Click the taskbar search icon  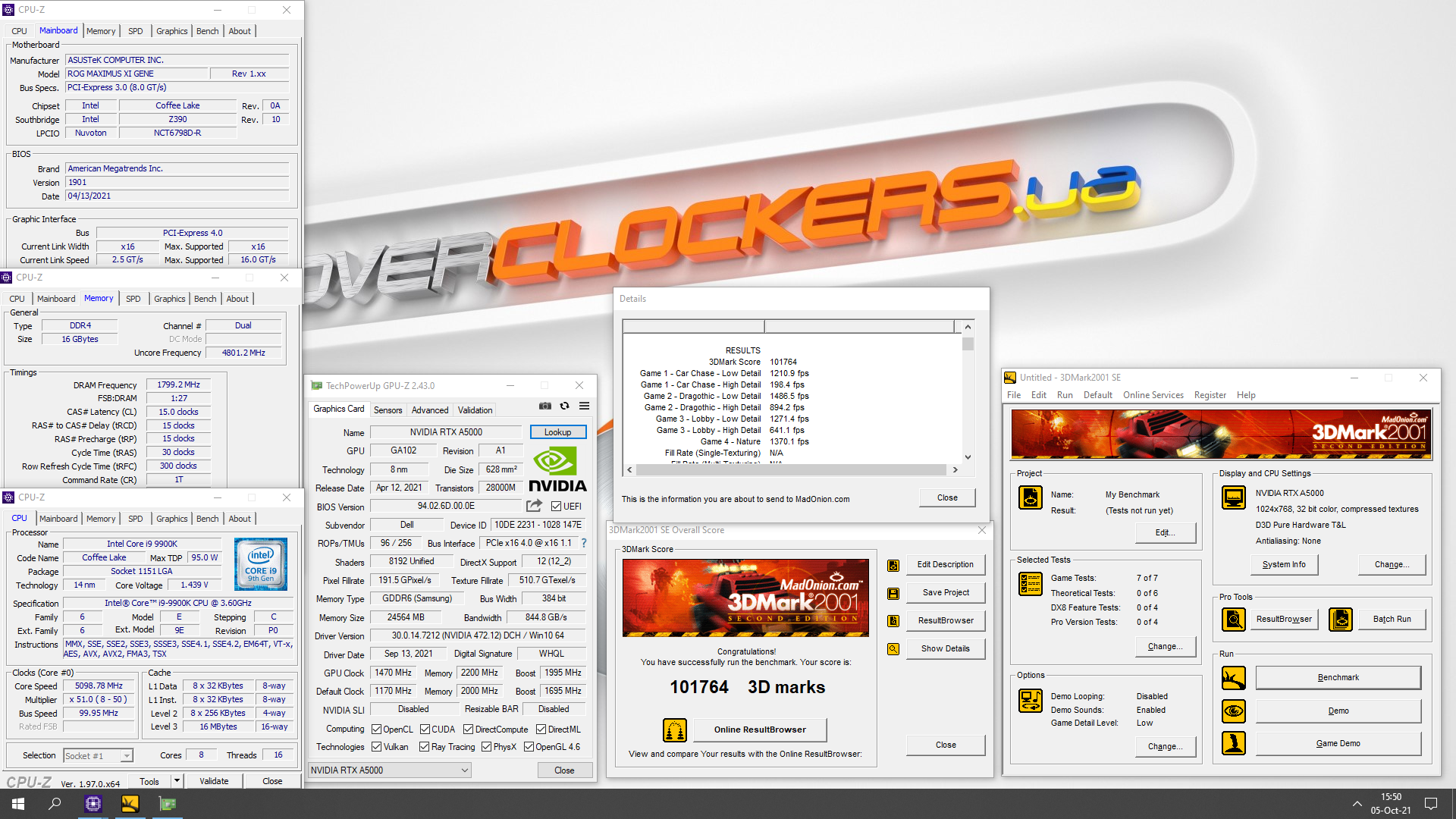55,804
